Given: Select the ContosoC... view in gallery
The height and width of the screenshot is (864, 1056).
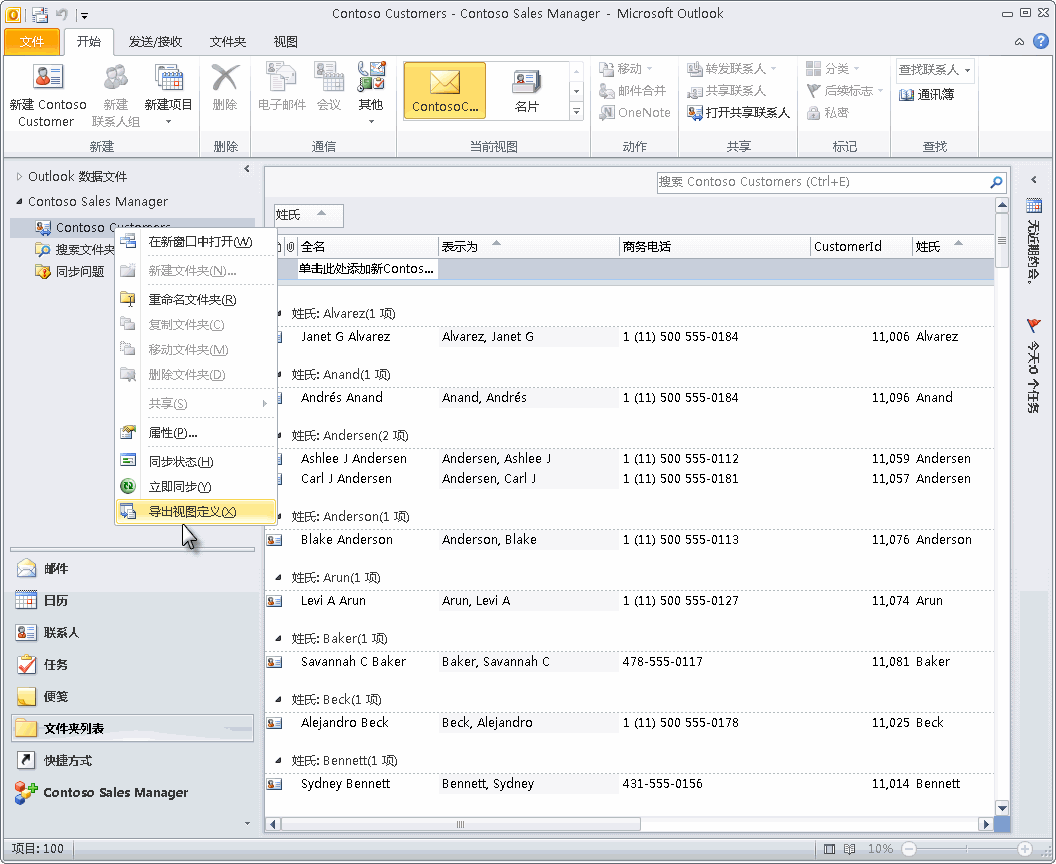Looking at the screenshot, I should click(445, 90).
